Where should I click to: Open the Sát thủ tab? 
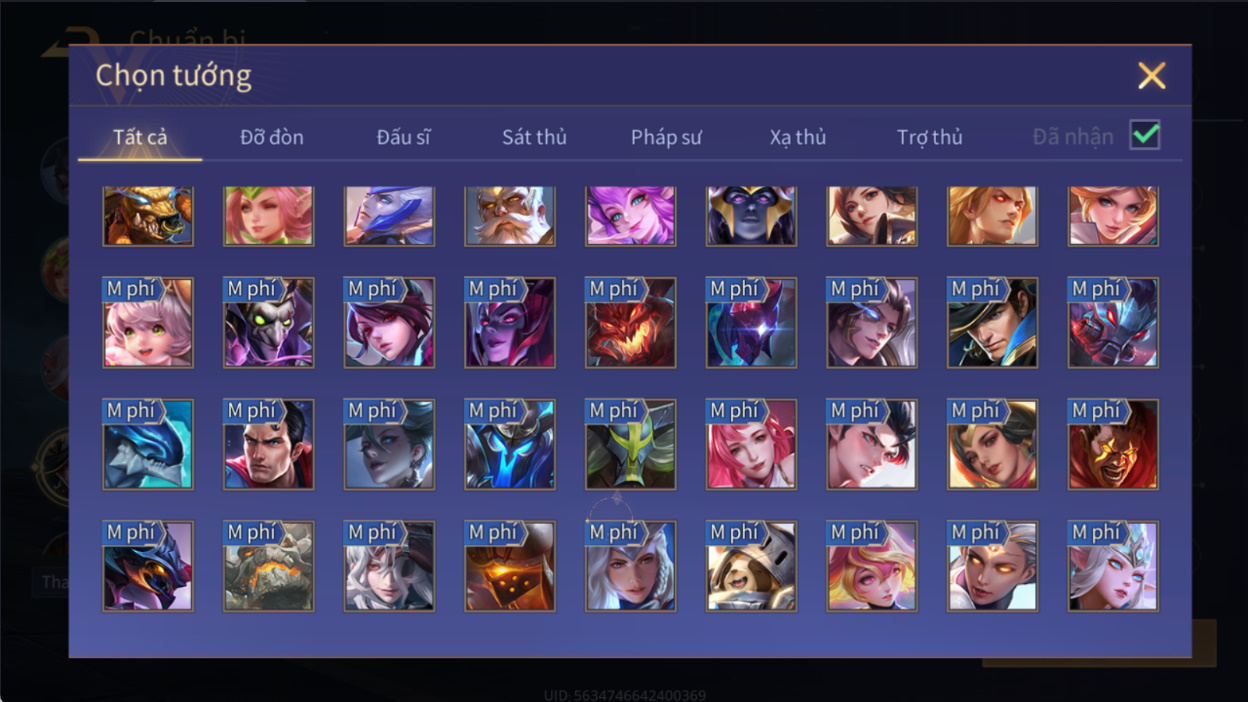click(534, 137)
